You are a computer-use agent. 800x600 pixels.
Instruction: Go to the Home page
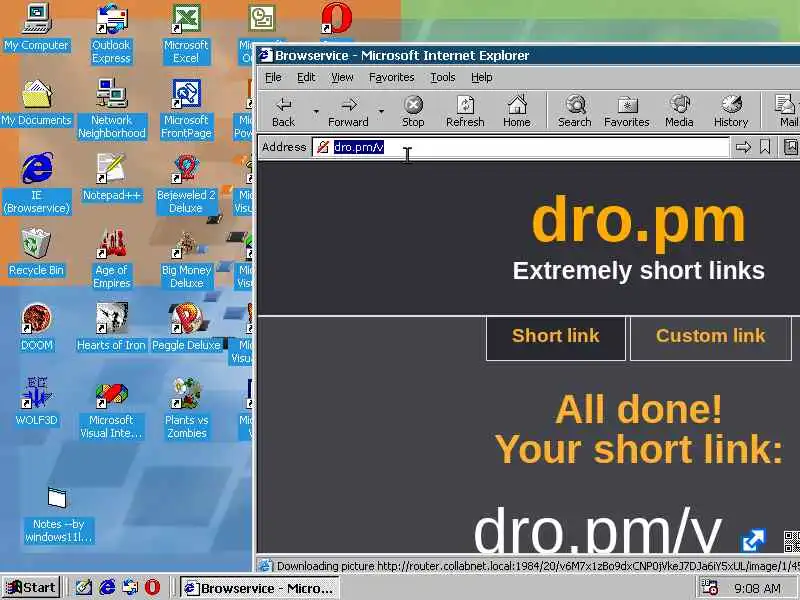pos(516,111)
